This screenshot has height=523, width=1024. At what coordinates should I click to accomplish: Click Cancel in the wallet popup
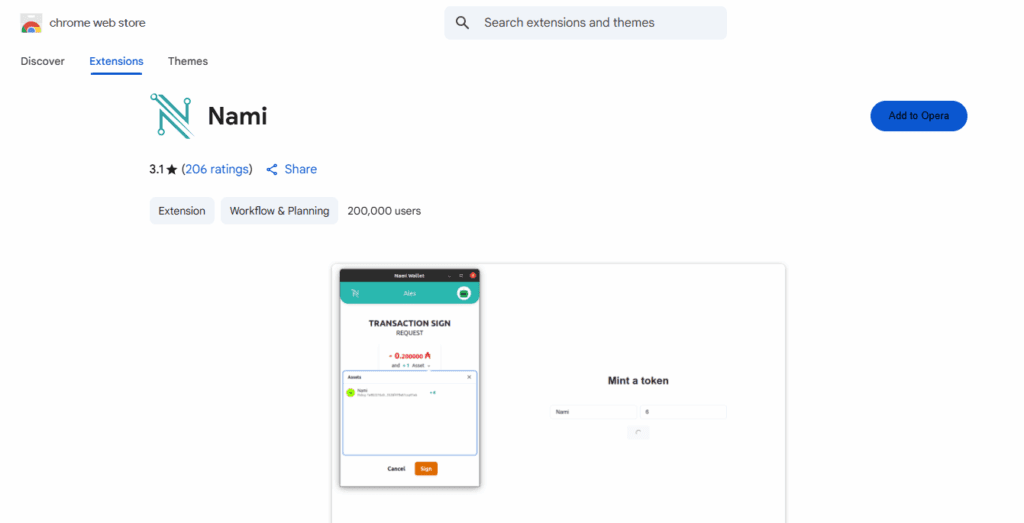click(396, 468)
